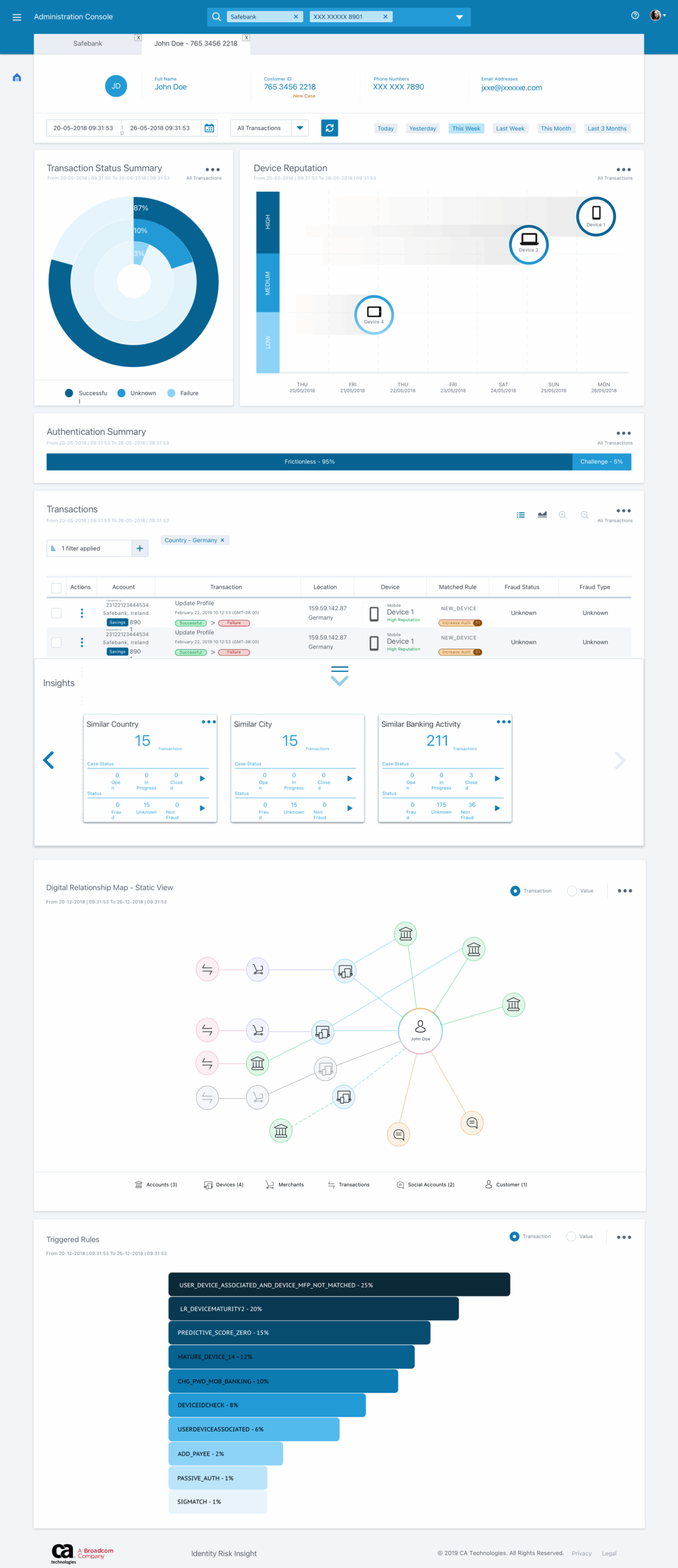This screenshot has width=678, height=1568.
Task: Open Device Reputation options menu
Action: [623, 170]
